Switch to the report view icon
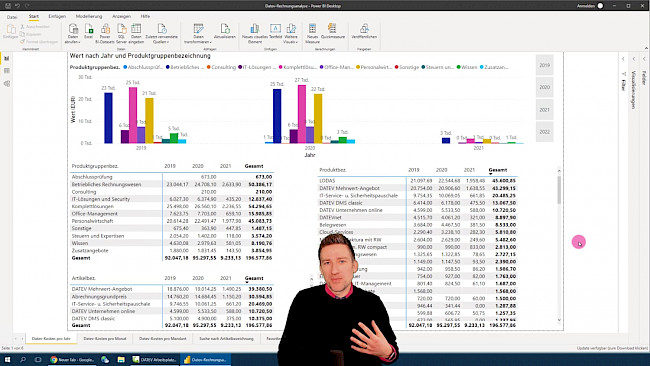This screenshot has height=366, width=650. click(7, 58)
